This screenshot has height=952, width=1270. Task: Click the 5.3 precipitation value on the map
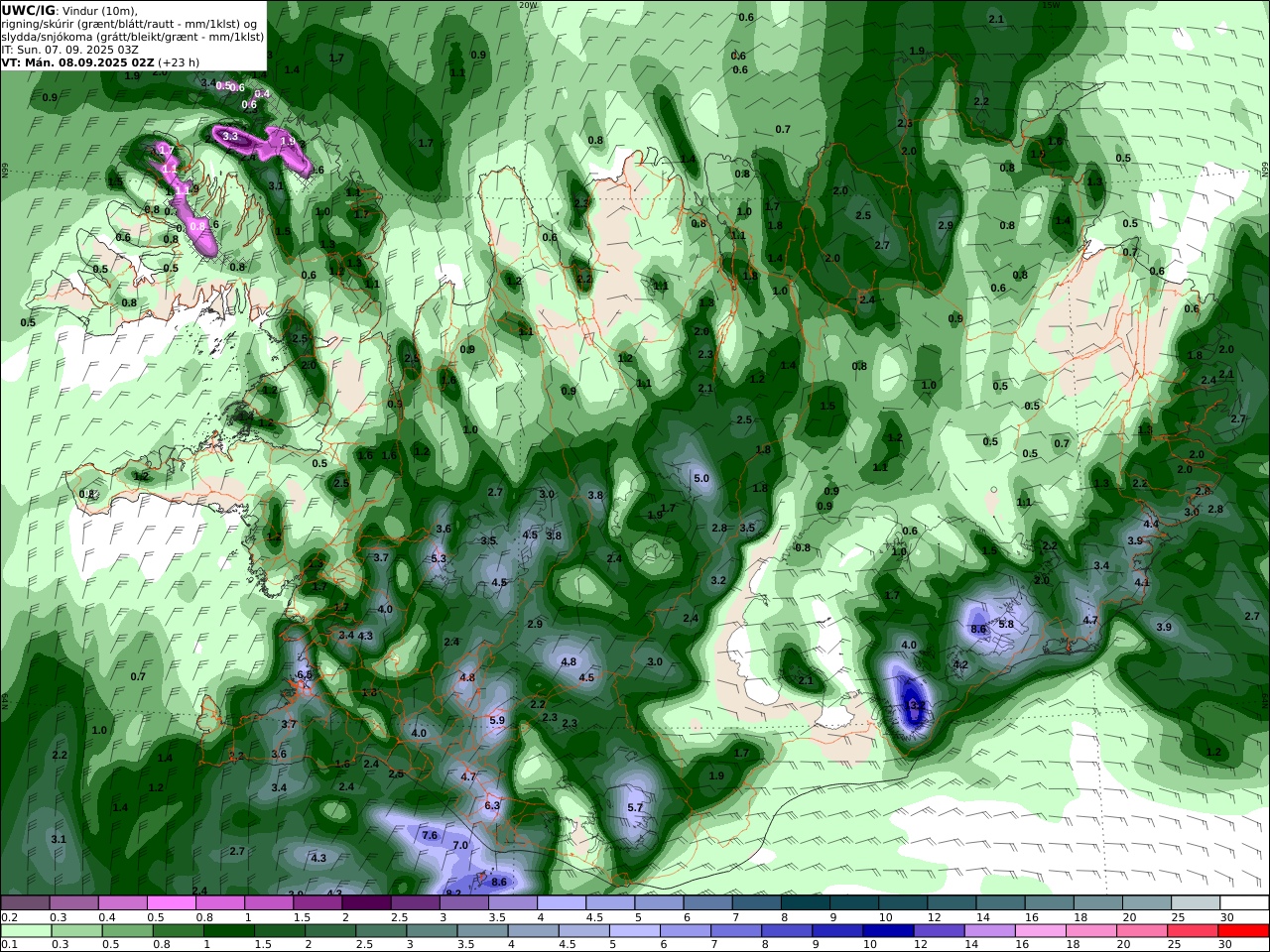(439, 559)
